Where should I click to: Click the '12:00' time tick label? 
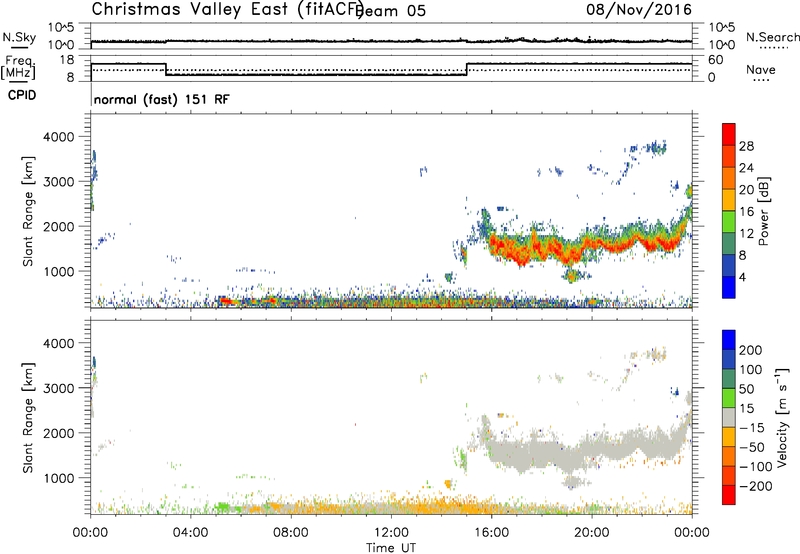pyautogui.click(x=391, y=533)
